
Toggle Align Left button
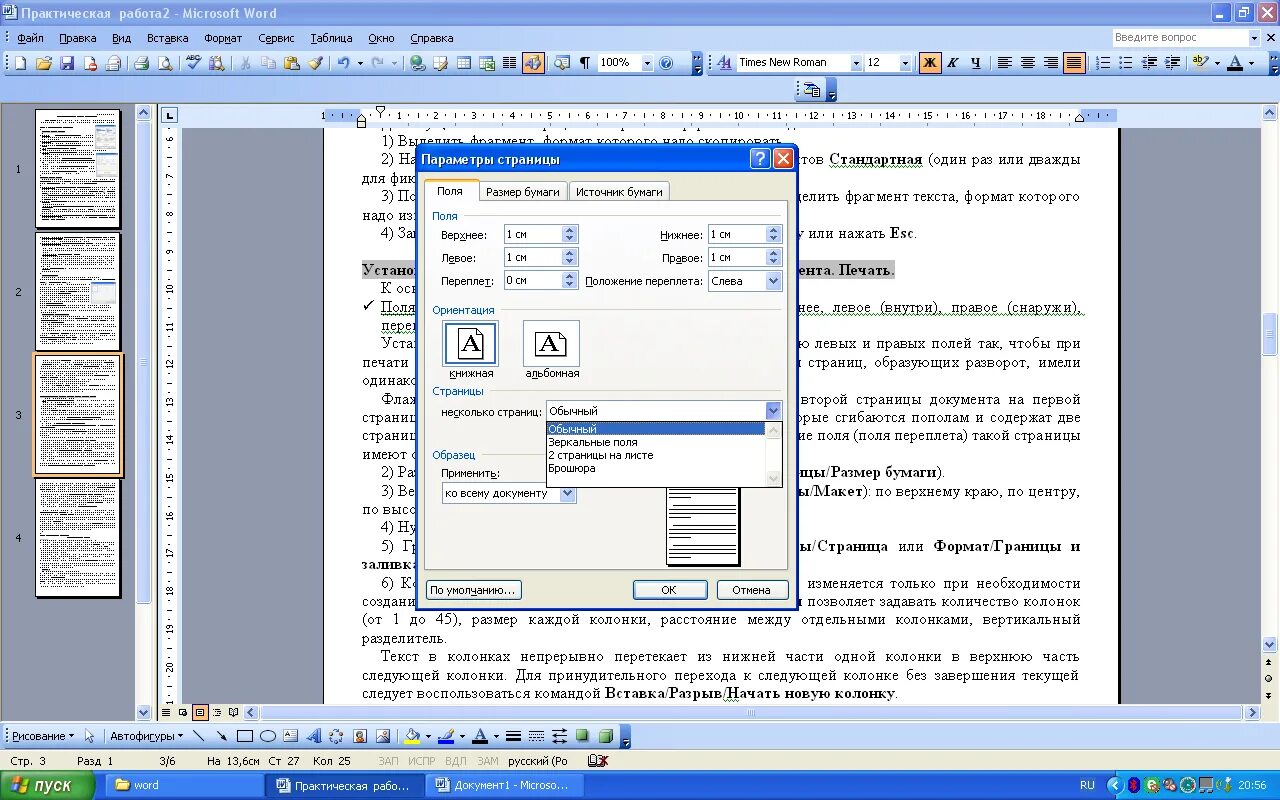pos(1005,63)
